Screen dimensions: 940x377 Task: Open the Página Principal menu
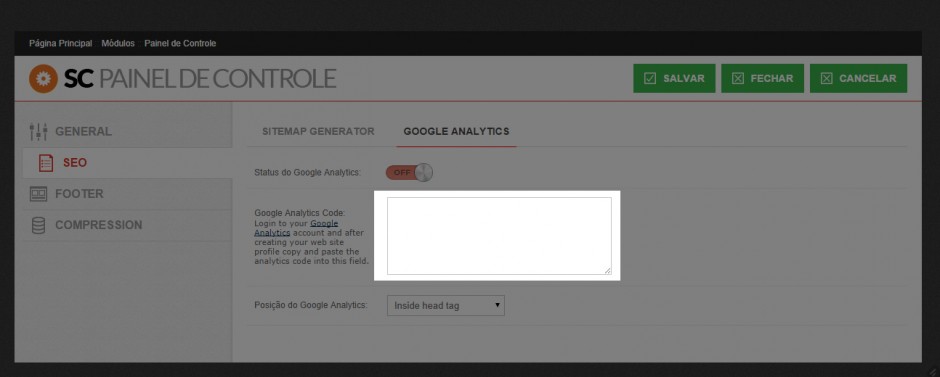click(x=61, y=44)
